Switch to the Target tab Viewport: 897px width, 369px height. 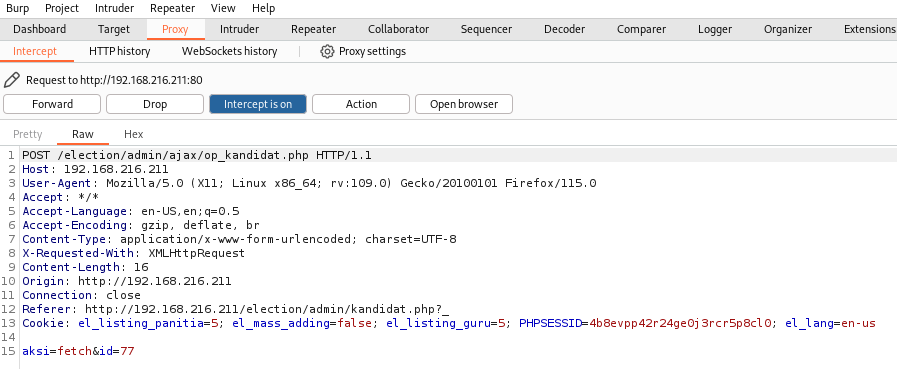tap(114, 29)
